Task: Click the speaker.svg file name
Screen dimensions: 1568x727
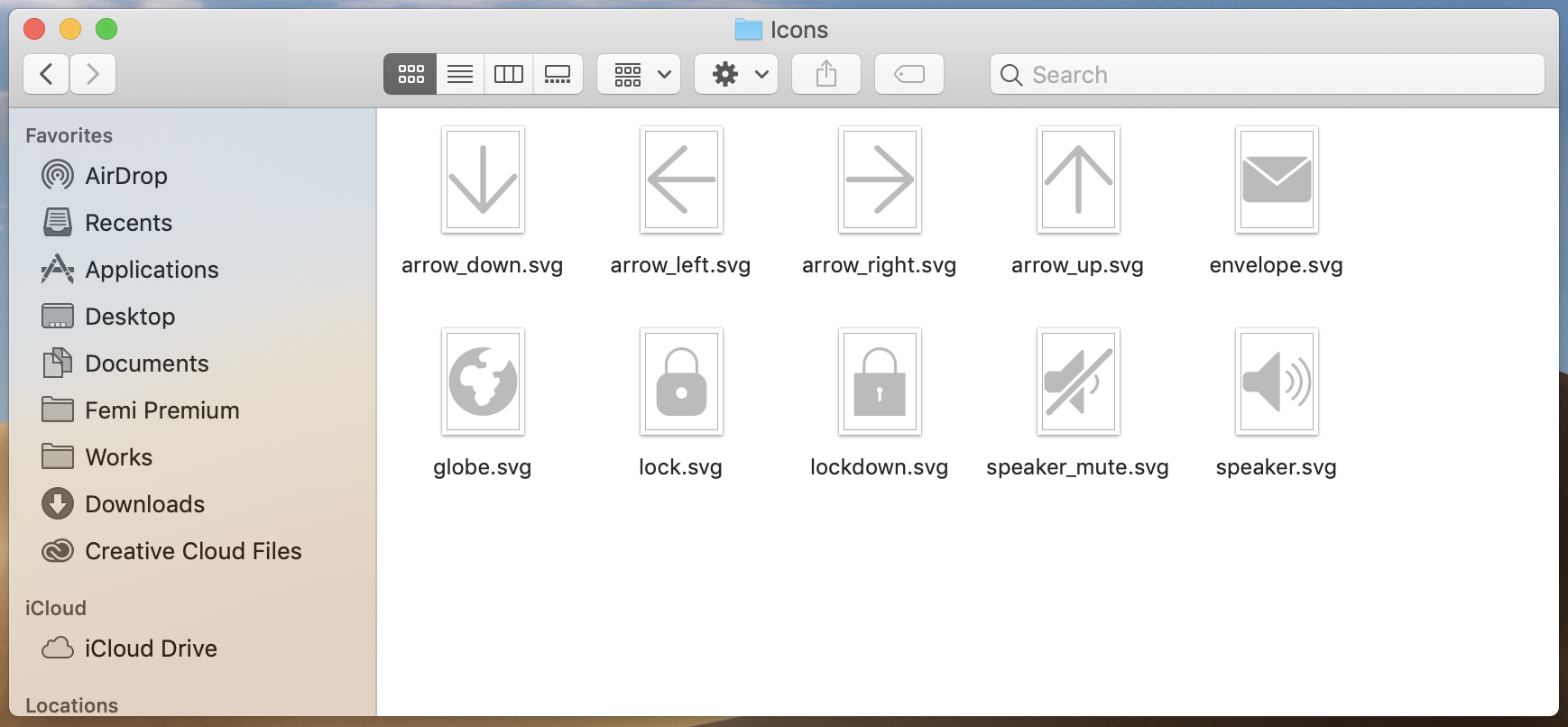Action: pyautogui.click(x=1277, y=467)
